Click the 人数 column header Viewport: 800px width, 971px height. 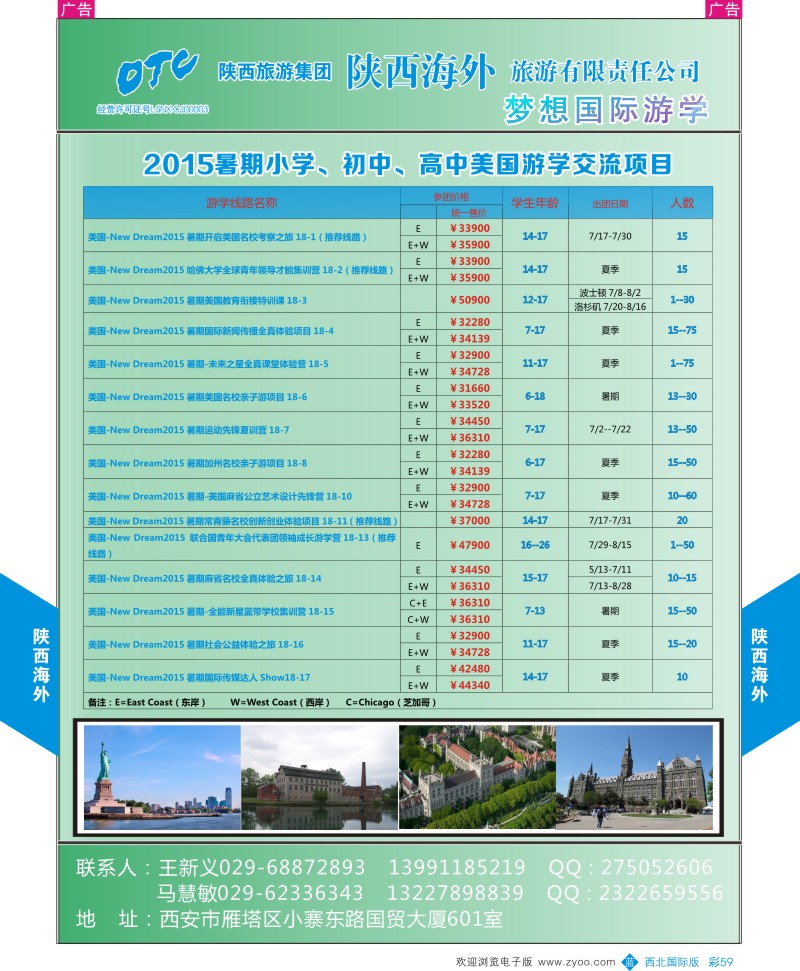tap(682, 202)
